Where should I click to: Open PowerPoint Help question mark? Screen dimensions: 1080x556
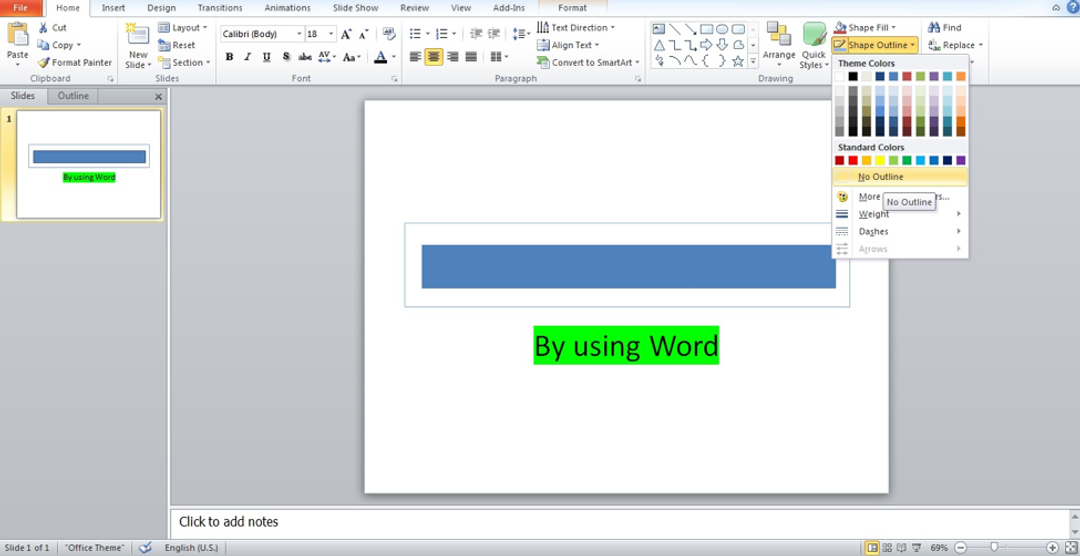(x=1071, y=7)
